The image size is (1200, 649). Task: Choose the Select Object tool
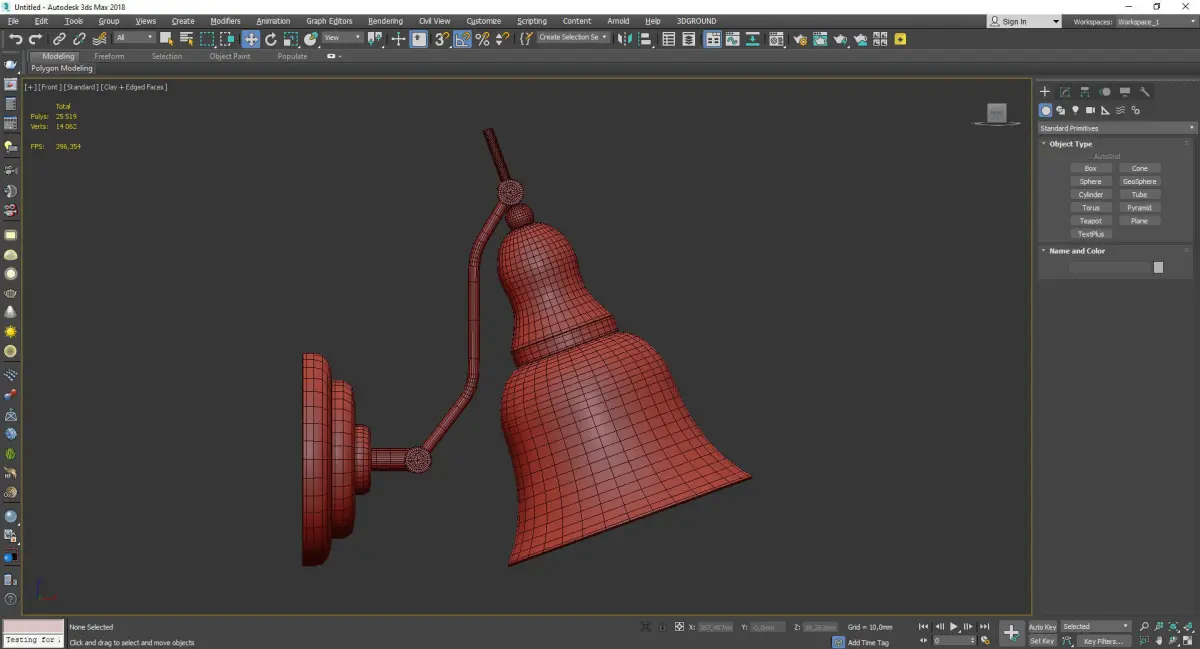pyautogui.click(x=166, y=39)
